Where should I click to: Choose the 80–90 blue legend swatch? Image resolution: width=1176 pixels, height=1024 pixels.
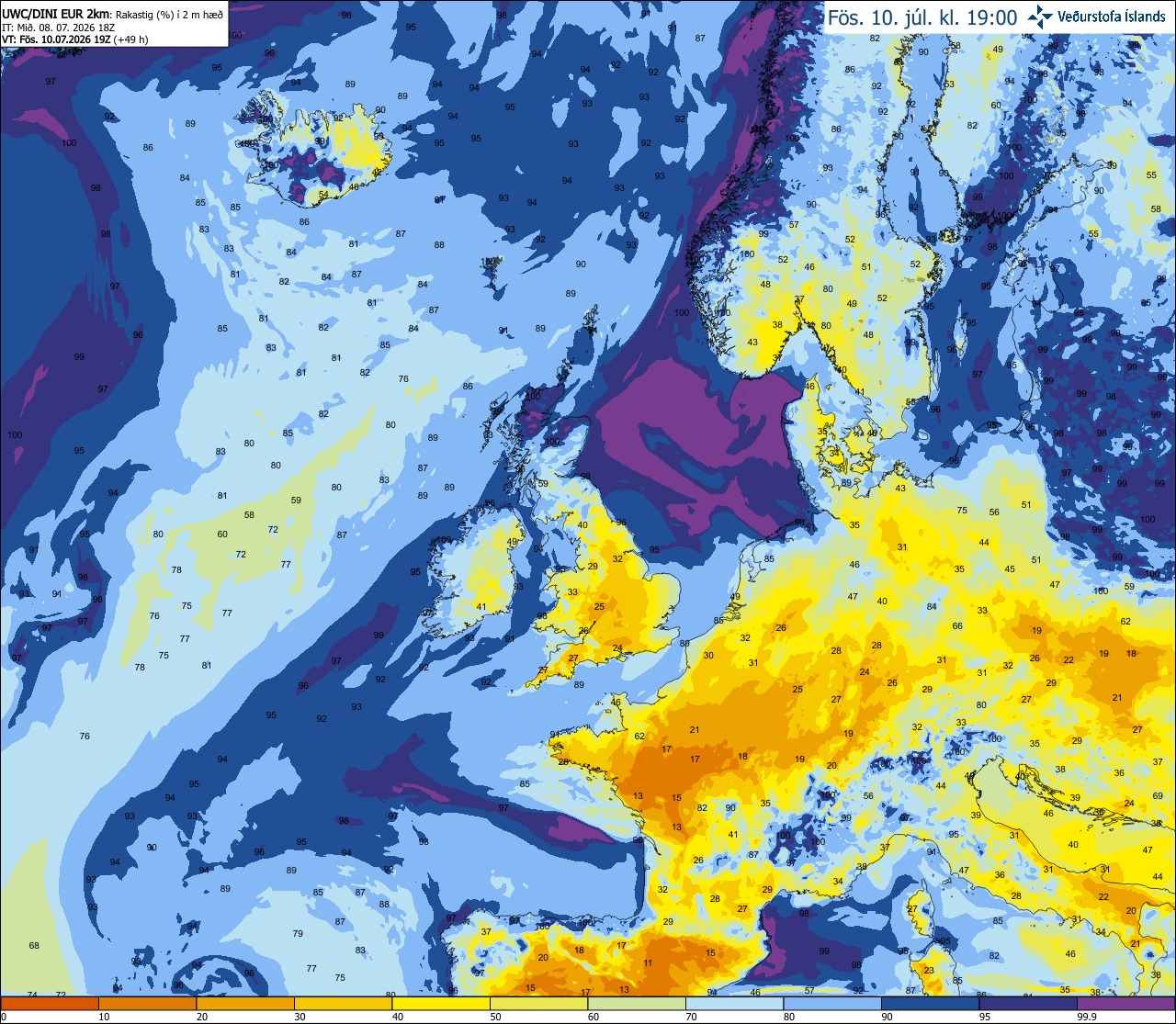tap(832, 1003)
